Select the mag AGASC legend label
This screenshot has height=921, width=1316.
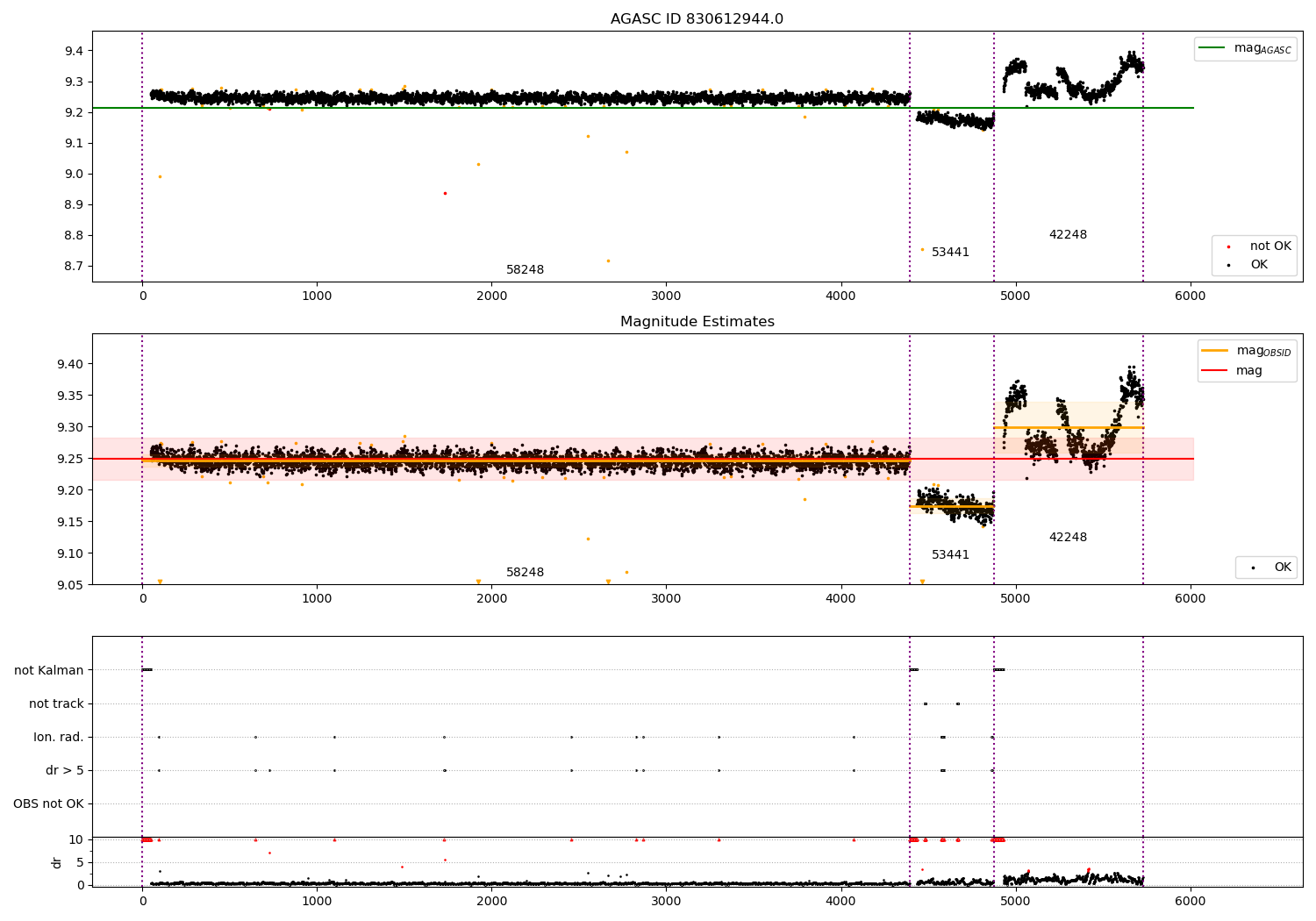pyautogui.click(x=1262, y=48)
